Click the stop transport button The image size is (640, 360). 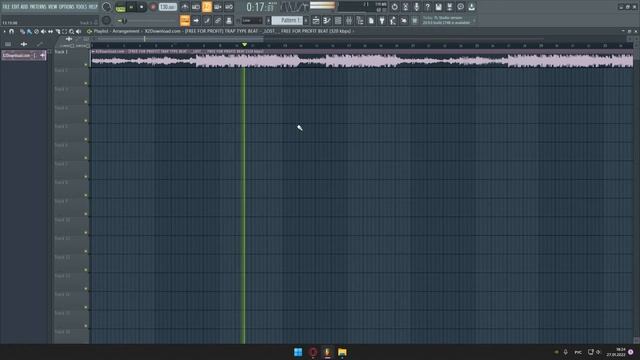(142, 7)
